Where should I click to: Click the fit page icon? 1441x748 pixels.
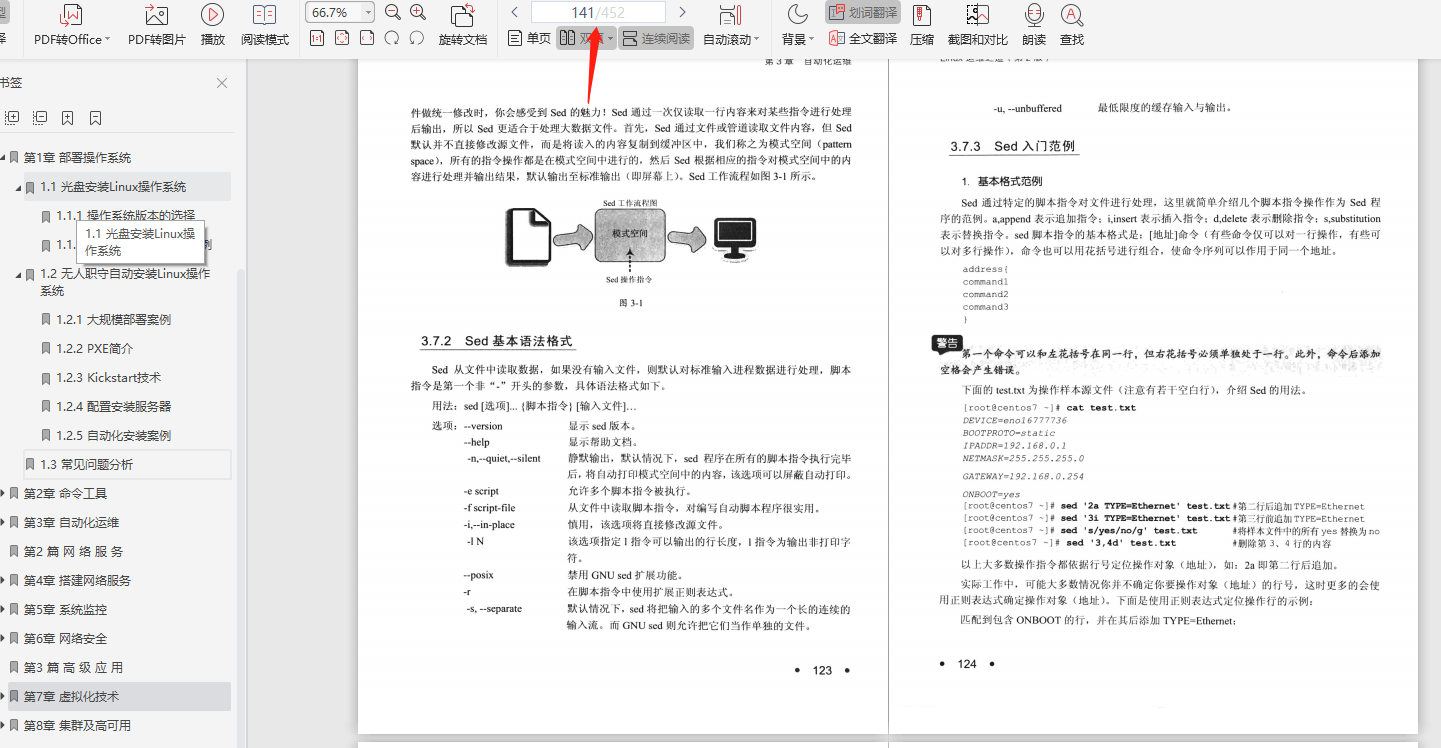tap(342, 38)
